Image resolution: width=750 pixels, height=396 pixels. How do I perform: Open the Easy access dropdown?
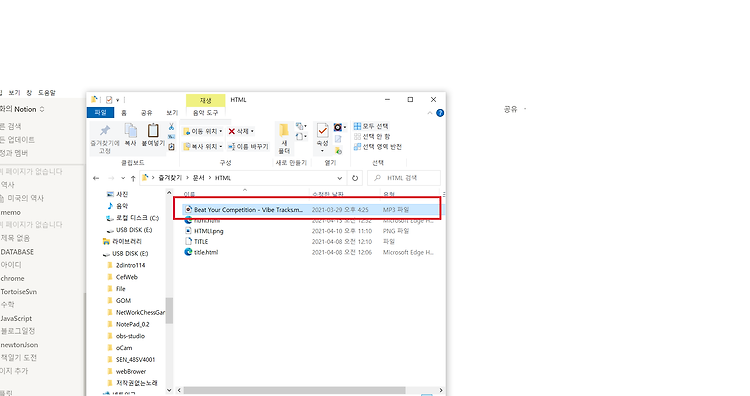[301, 137]
